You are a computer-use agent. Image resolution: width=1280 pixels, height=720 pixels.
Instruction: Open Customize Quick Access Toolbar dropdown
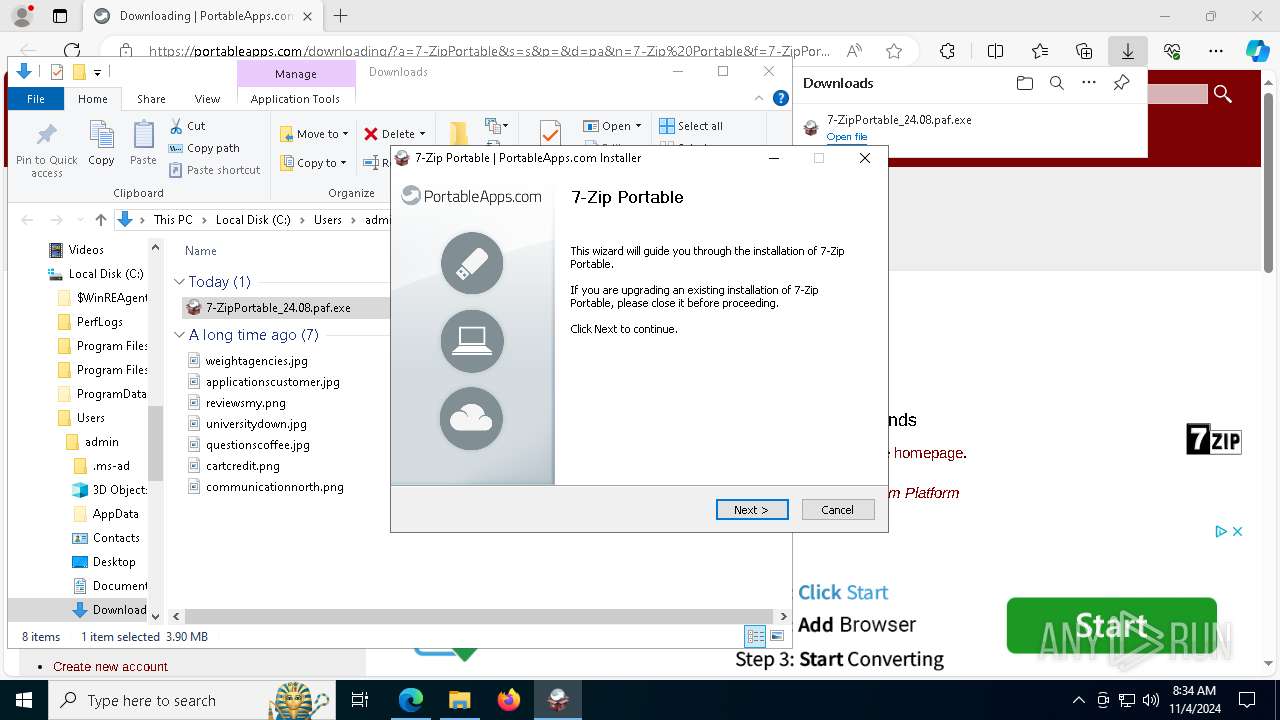coord(97,72)
